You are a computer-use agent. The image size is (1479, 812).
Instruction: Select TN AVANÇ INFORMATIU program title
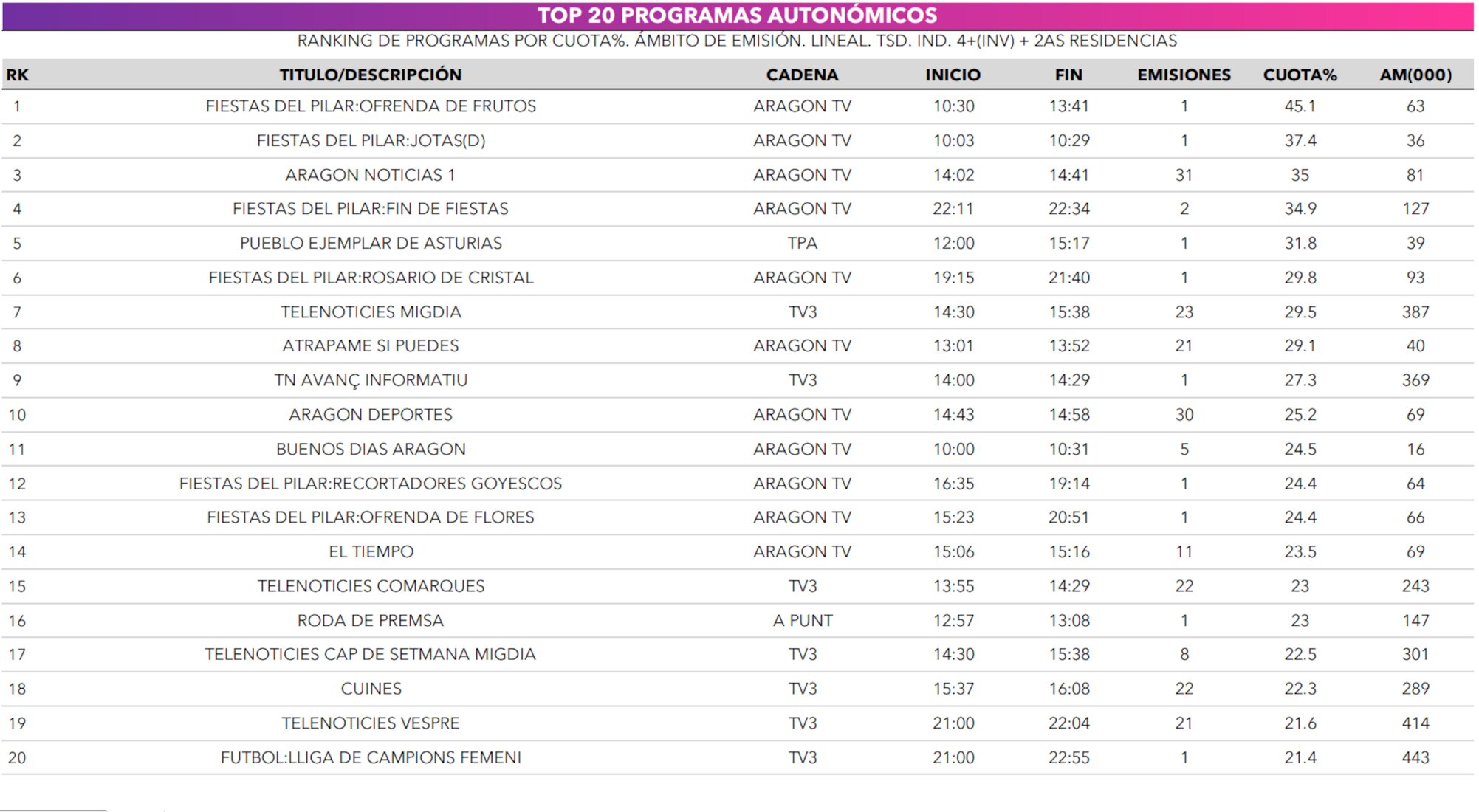click(x=371, y=380)
